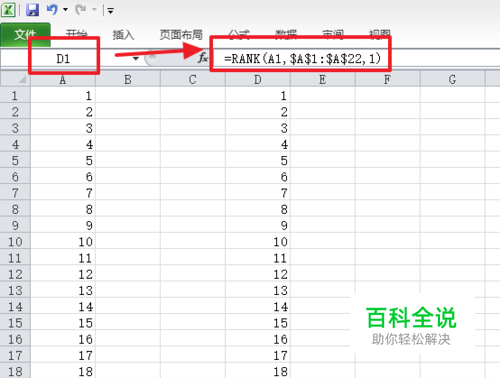The image size is (500, 378).
Task: Click the Name Box showing D1
Action: tap(63, 59)
